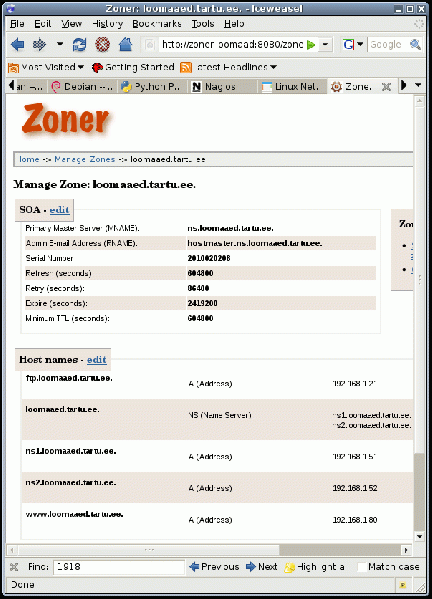The width and height of the screenshot is (432, 599).
Task: Open the address bar history dropdown
Action: (325, 45)
